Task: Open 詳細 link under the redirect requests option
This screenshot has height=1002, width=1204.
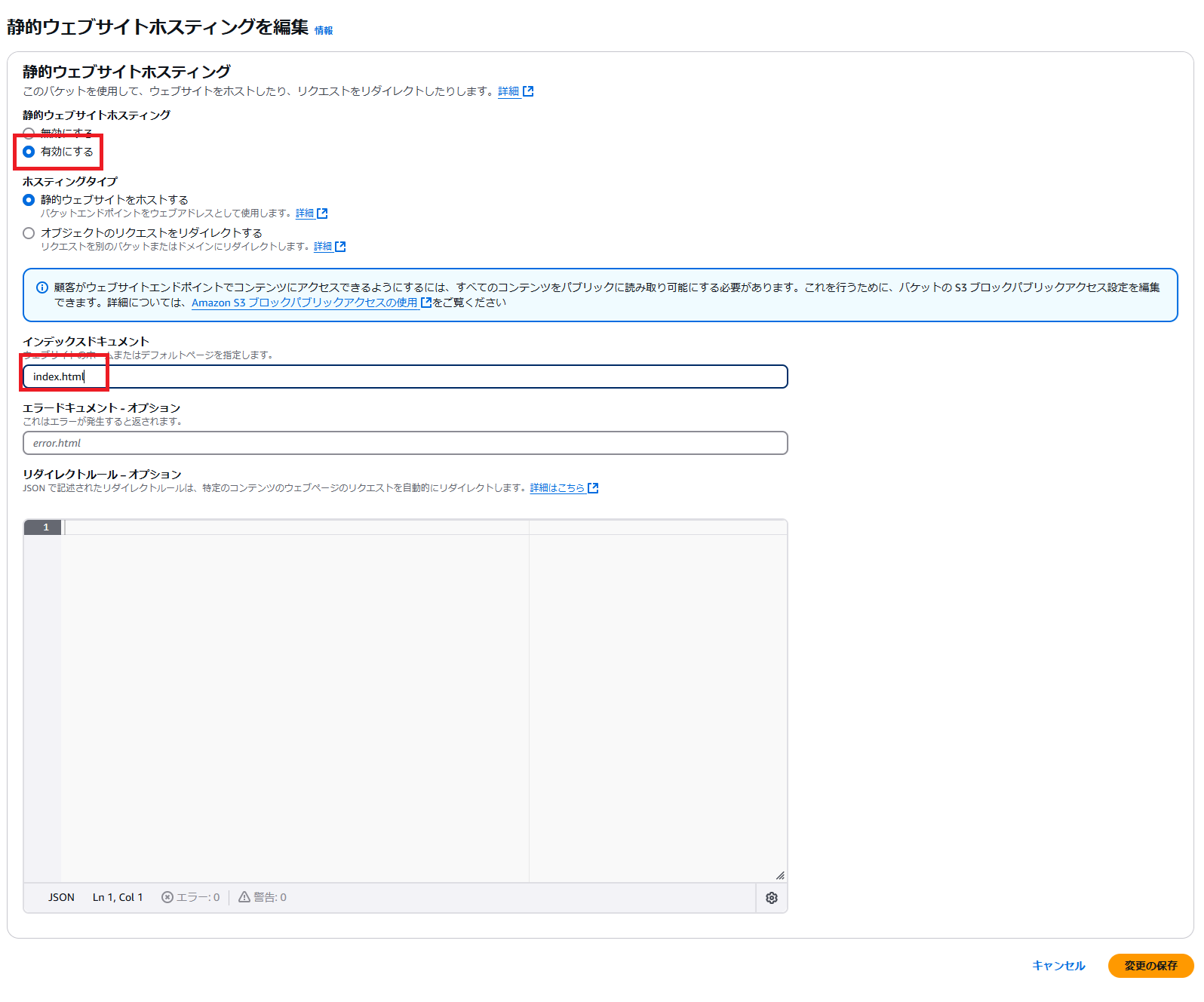Action: click(323, 247)
